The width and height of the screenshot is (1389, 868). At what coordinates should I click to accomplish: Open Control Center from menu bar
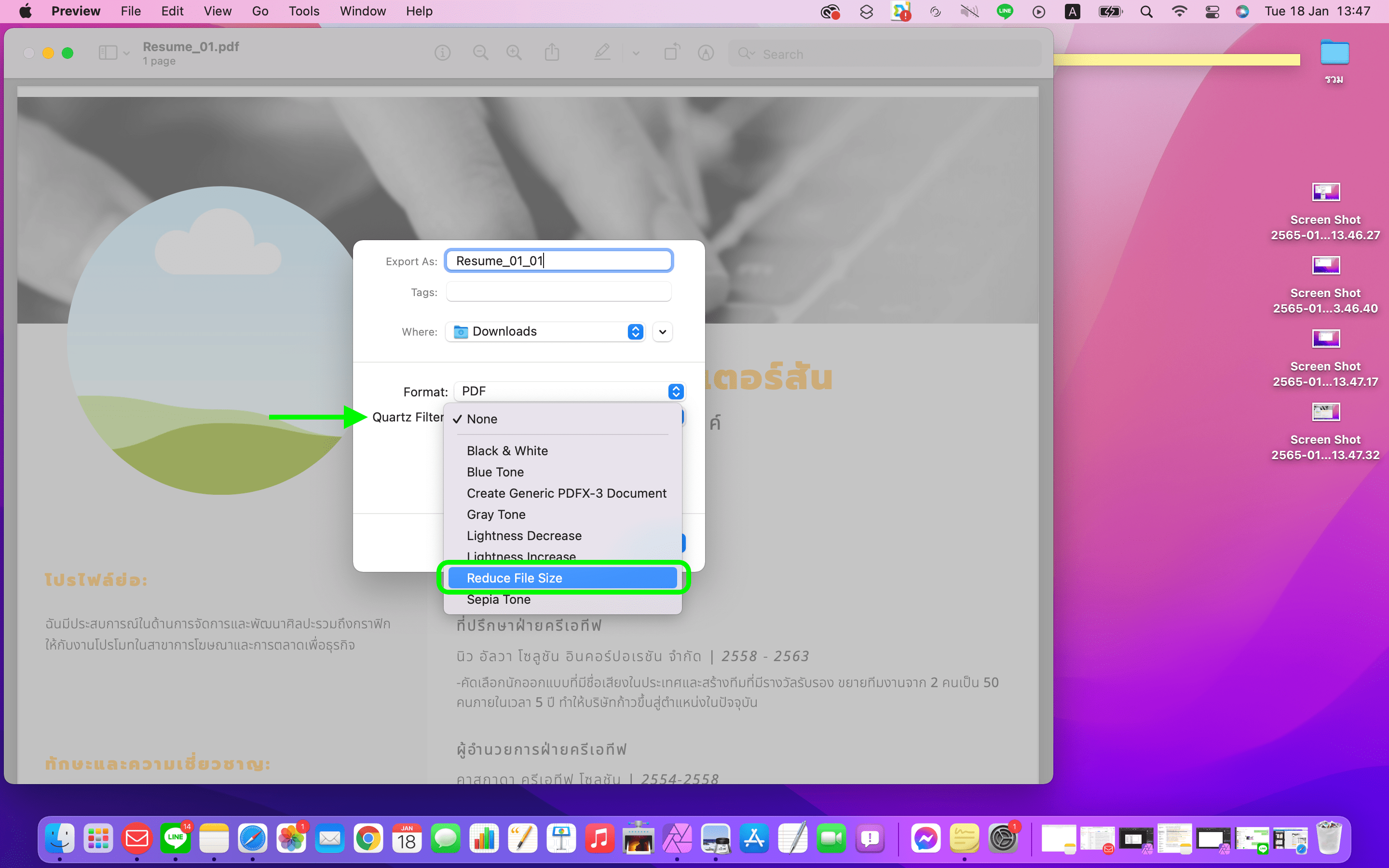tap(1212, 12)
